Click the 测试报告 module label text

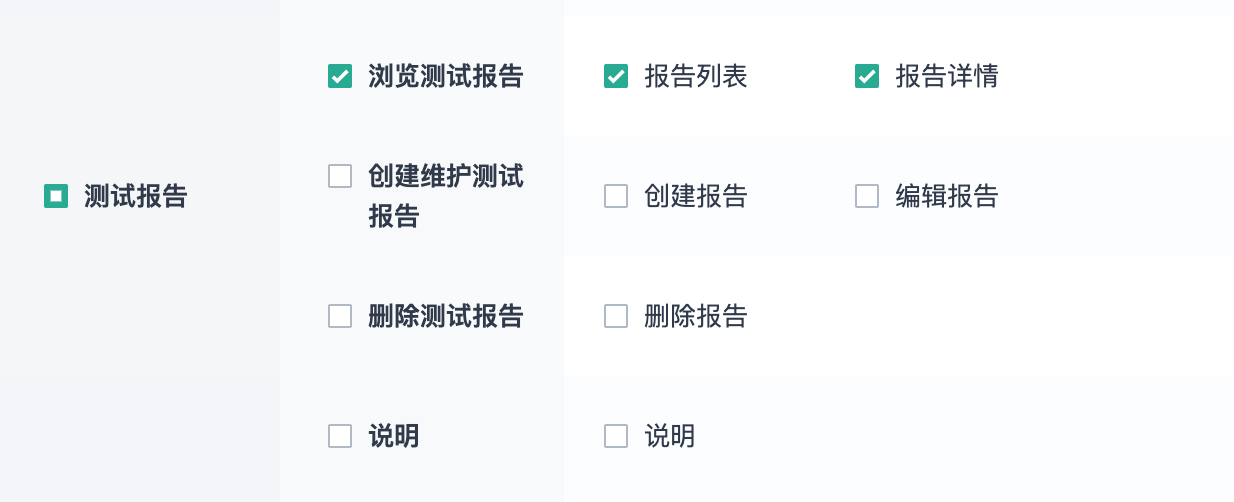[135, 196]
